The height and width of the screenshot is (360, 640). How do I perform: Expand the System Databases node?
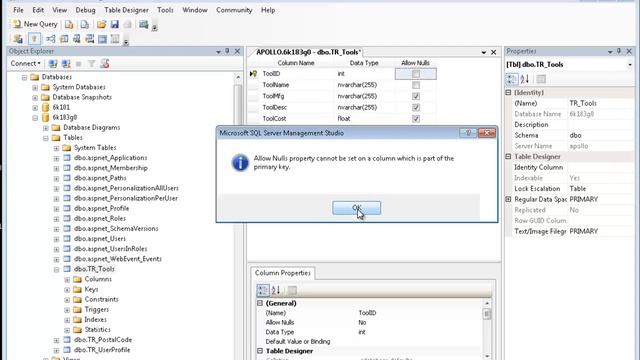35,87
